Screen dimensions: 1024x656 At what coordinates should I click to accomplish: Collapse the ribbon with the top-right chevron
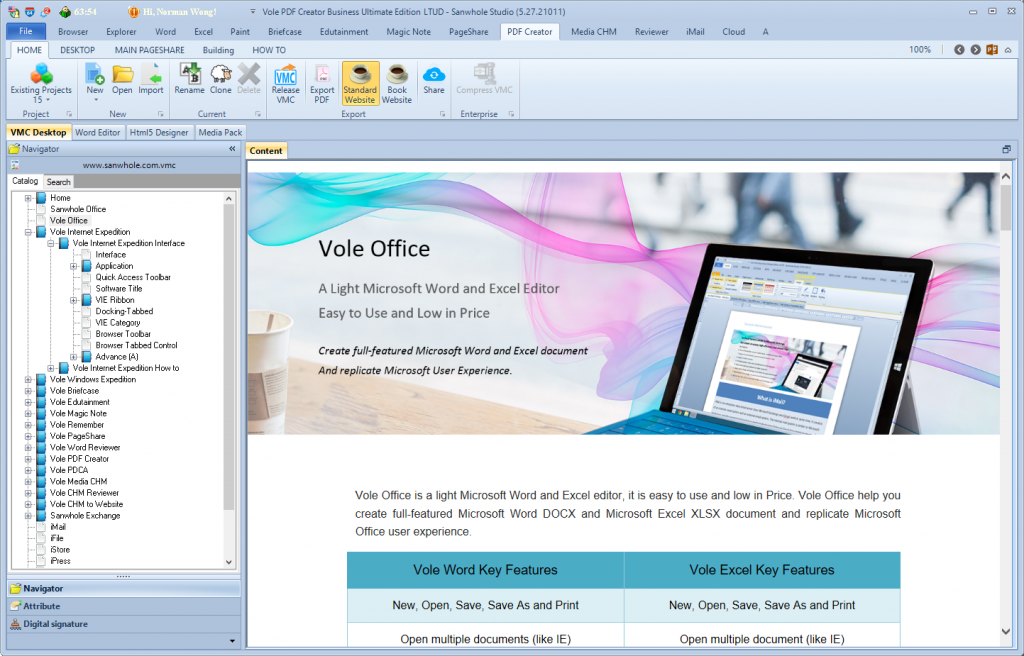tap(1008, 50)
